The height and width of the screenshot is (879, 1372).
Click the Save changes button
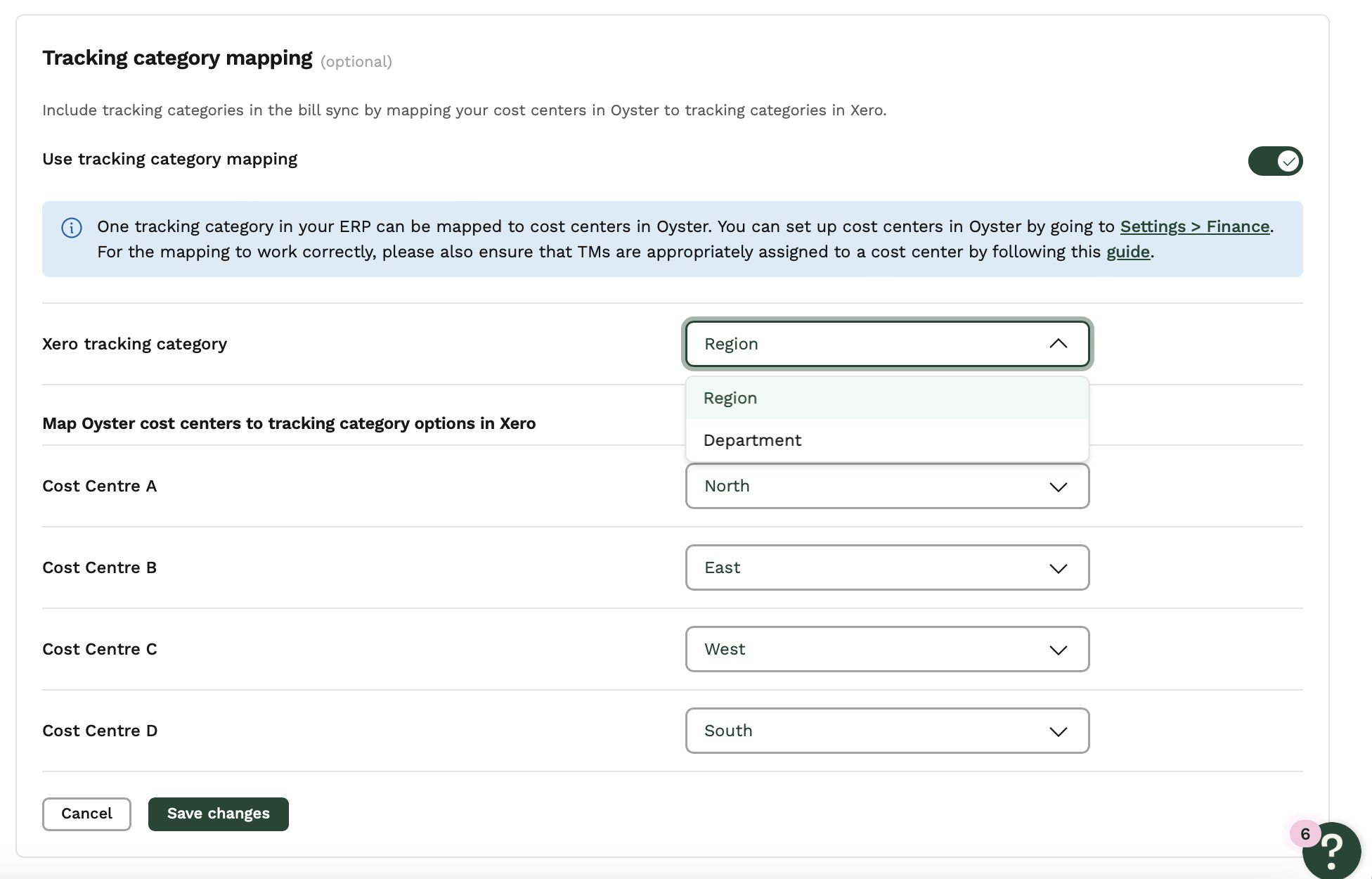(218, 814)
